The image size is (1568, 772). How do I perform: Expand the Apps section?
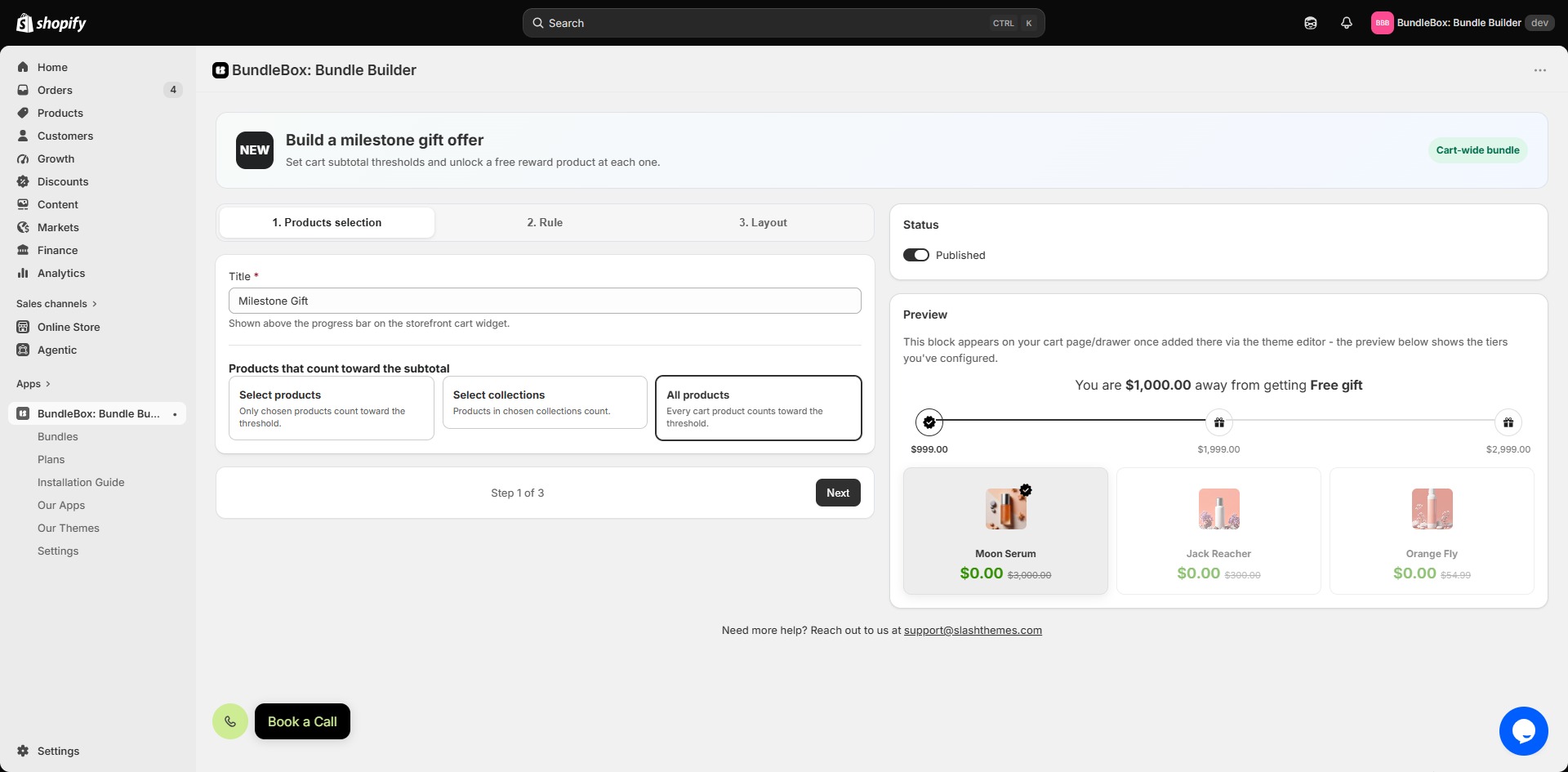pos(33,384)
